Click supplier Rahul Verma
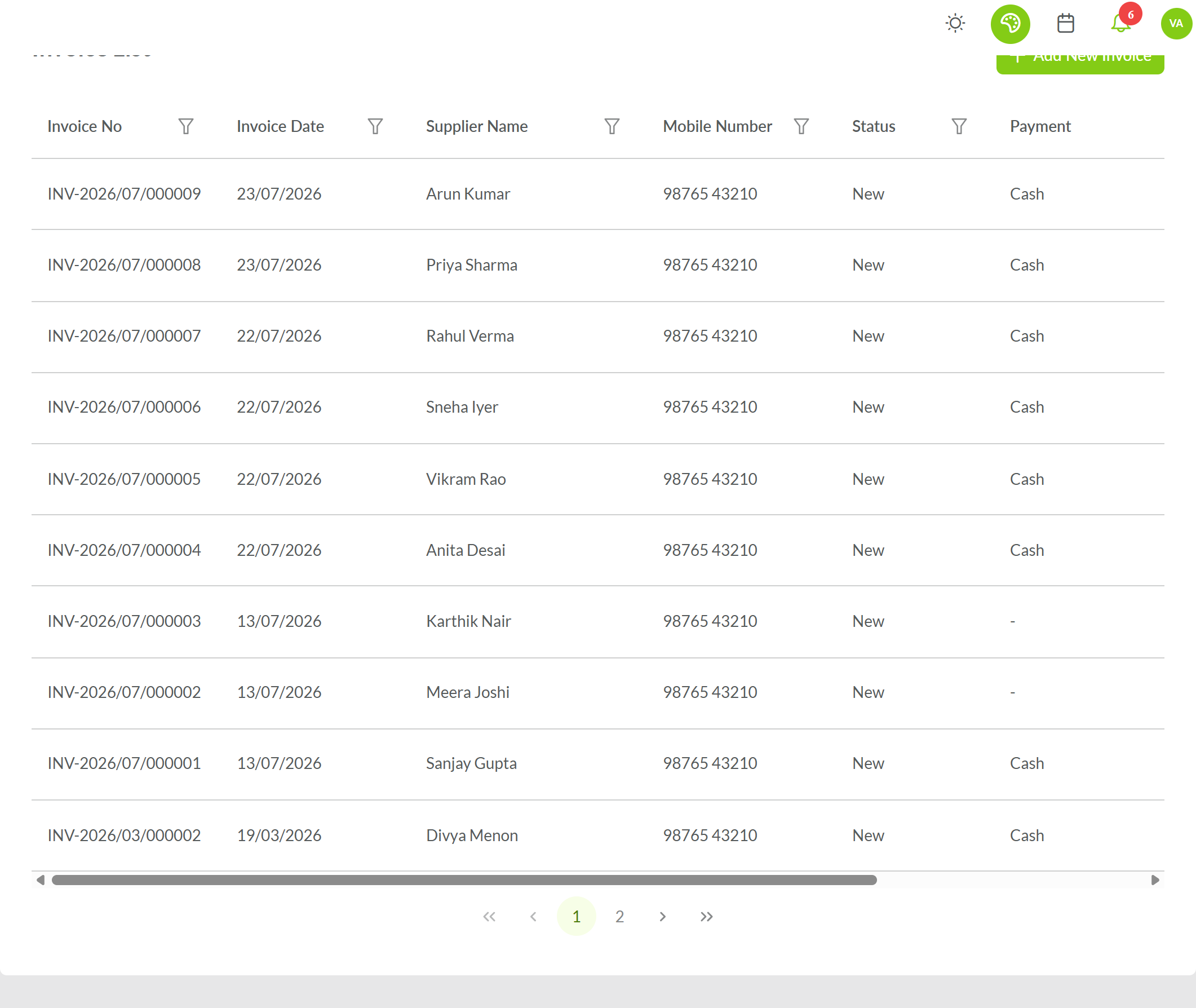 [470, 336]
